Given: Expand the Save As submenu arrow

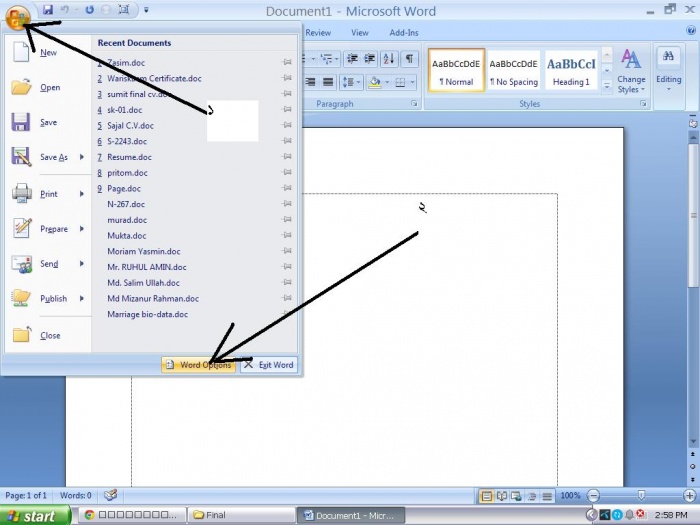Looking at the screenshot, I should point(82,157).
